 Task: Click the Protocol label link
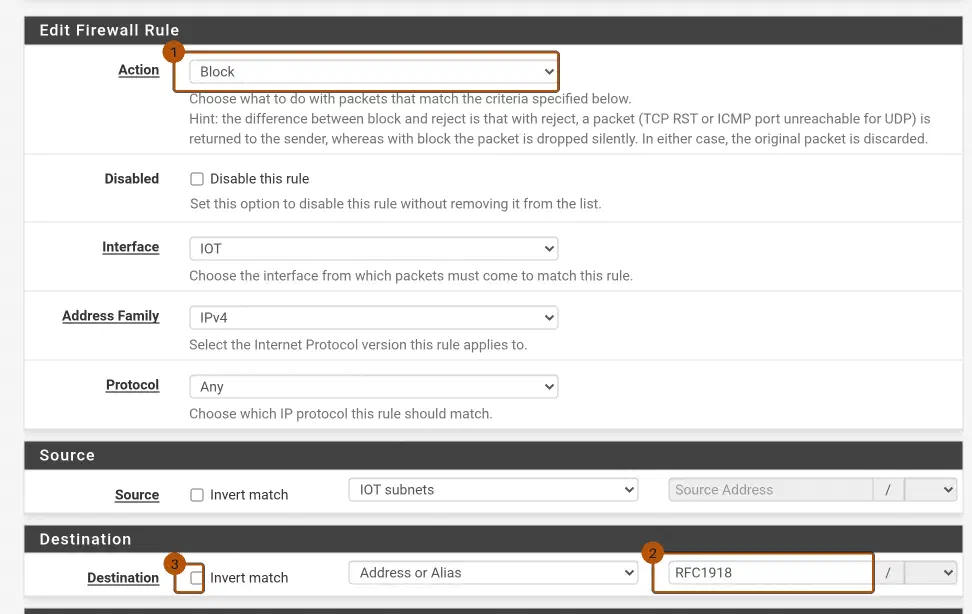click(x=133, y=385)
